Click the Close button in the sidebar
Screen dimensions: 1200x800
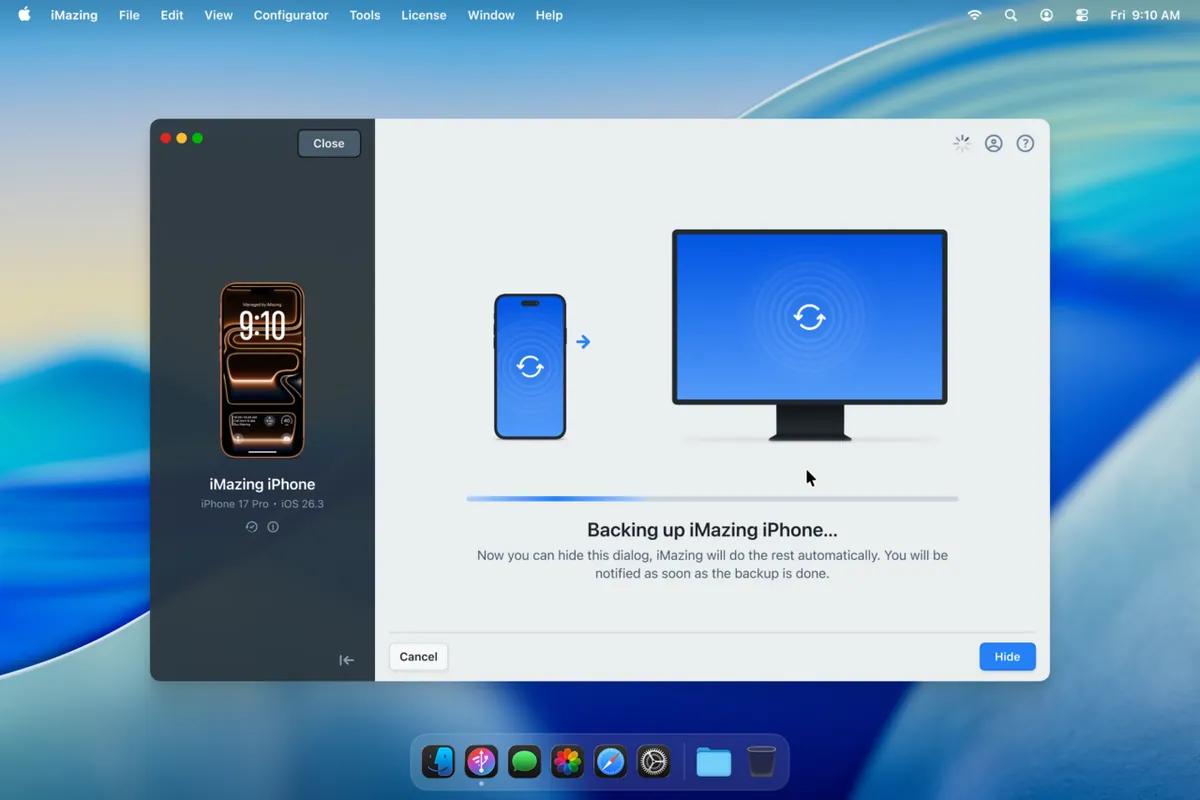click(x=329, y=143)
